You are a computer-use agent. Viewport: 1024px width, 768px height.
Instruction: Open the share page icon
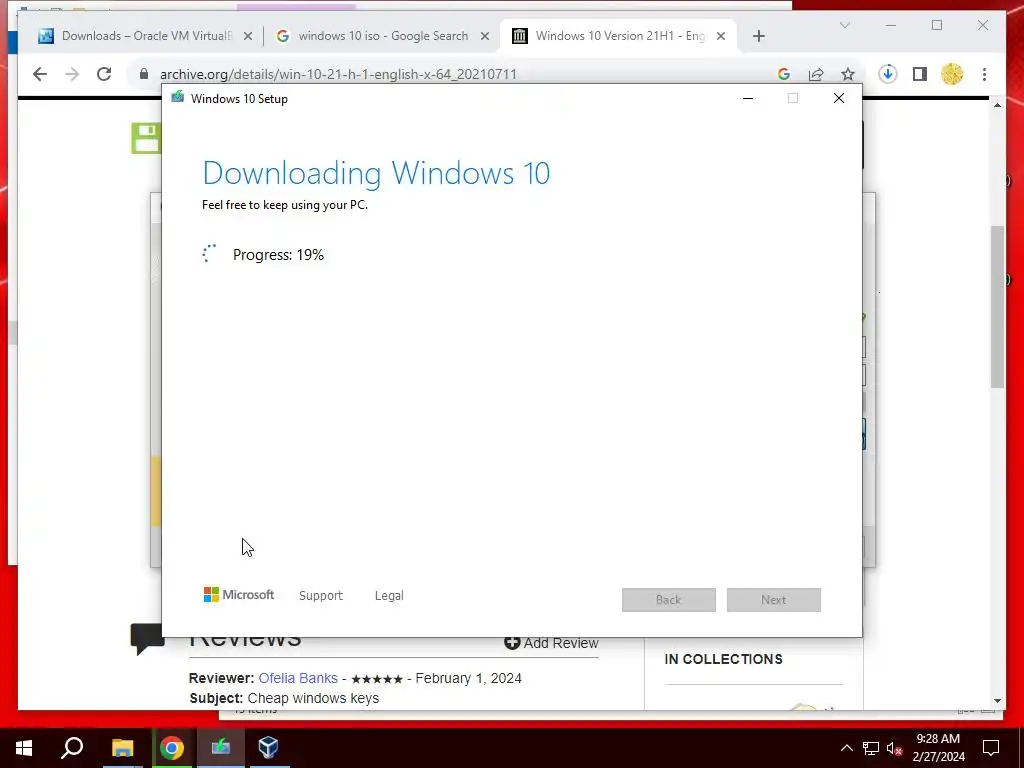(x=816, y=74)
